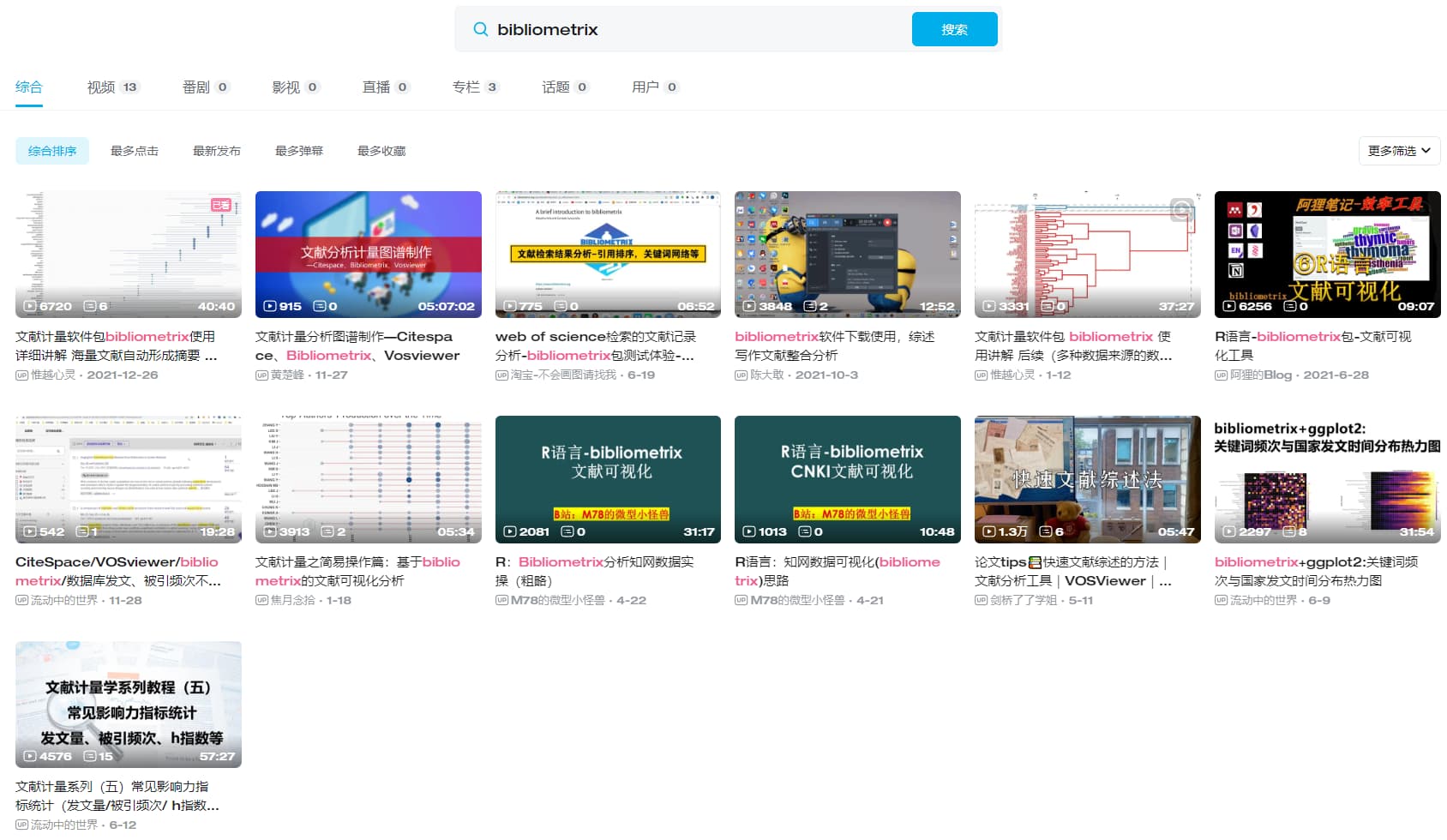The image size is (1447, 840).
Task: Open the 06:52 web of science thumbnail
Action: click(x=608, y=255)
